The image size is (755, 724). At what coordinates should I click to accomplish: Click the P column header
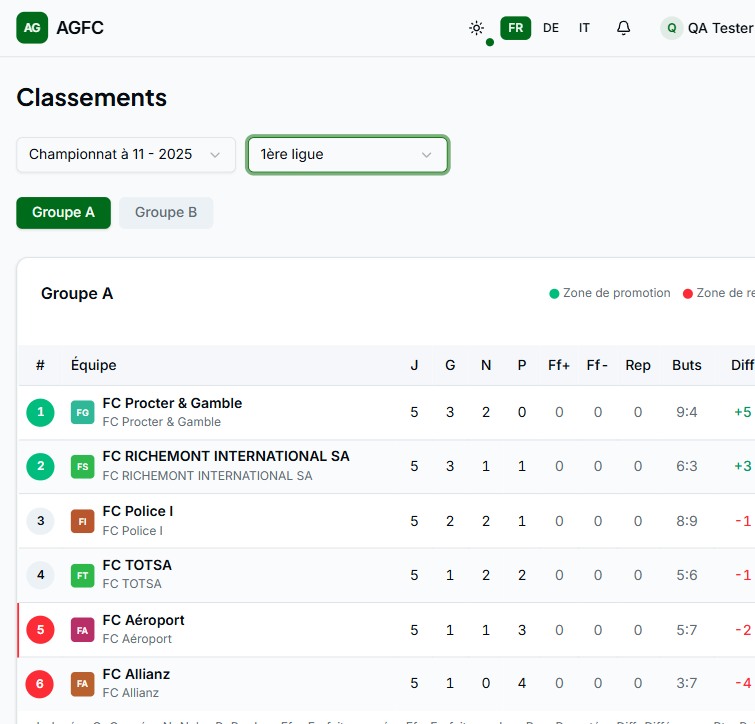click(x=522, y=365)
